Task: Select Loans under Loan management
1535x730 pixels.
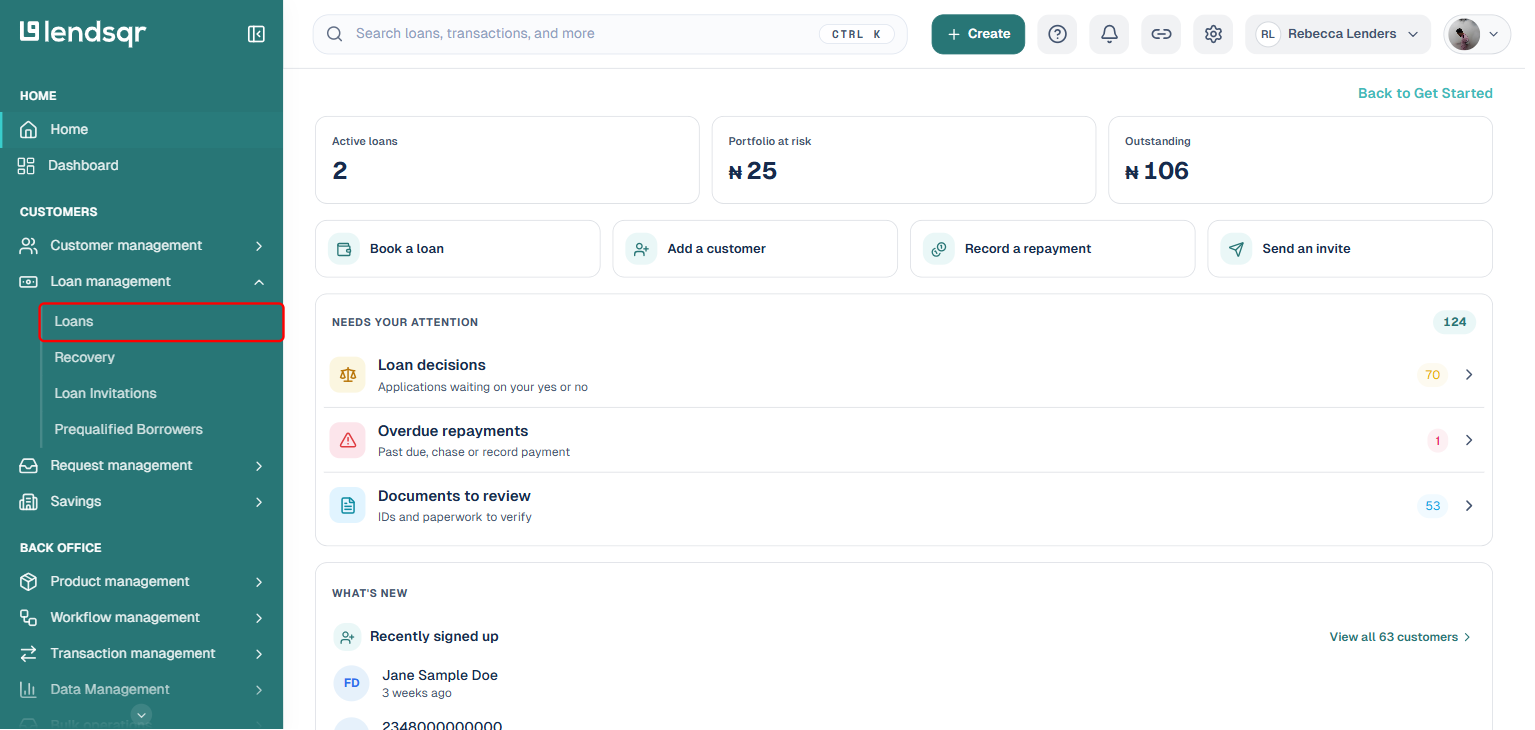Action: point(162,322)
